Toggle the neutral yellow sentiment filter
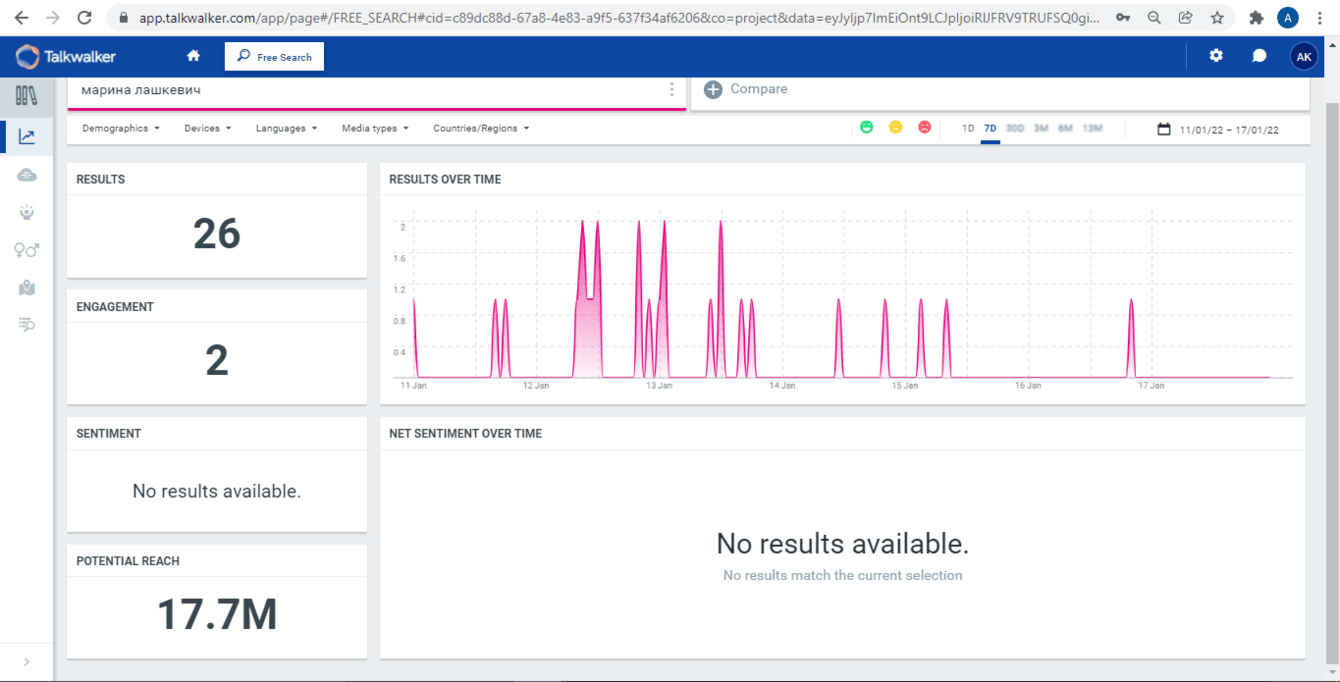The image size is (1340, 682). 896,127
